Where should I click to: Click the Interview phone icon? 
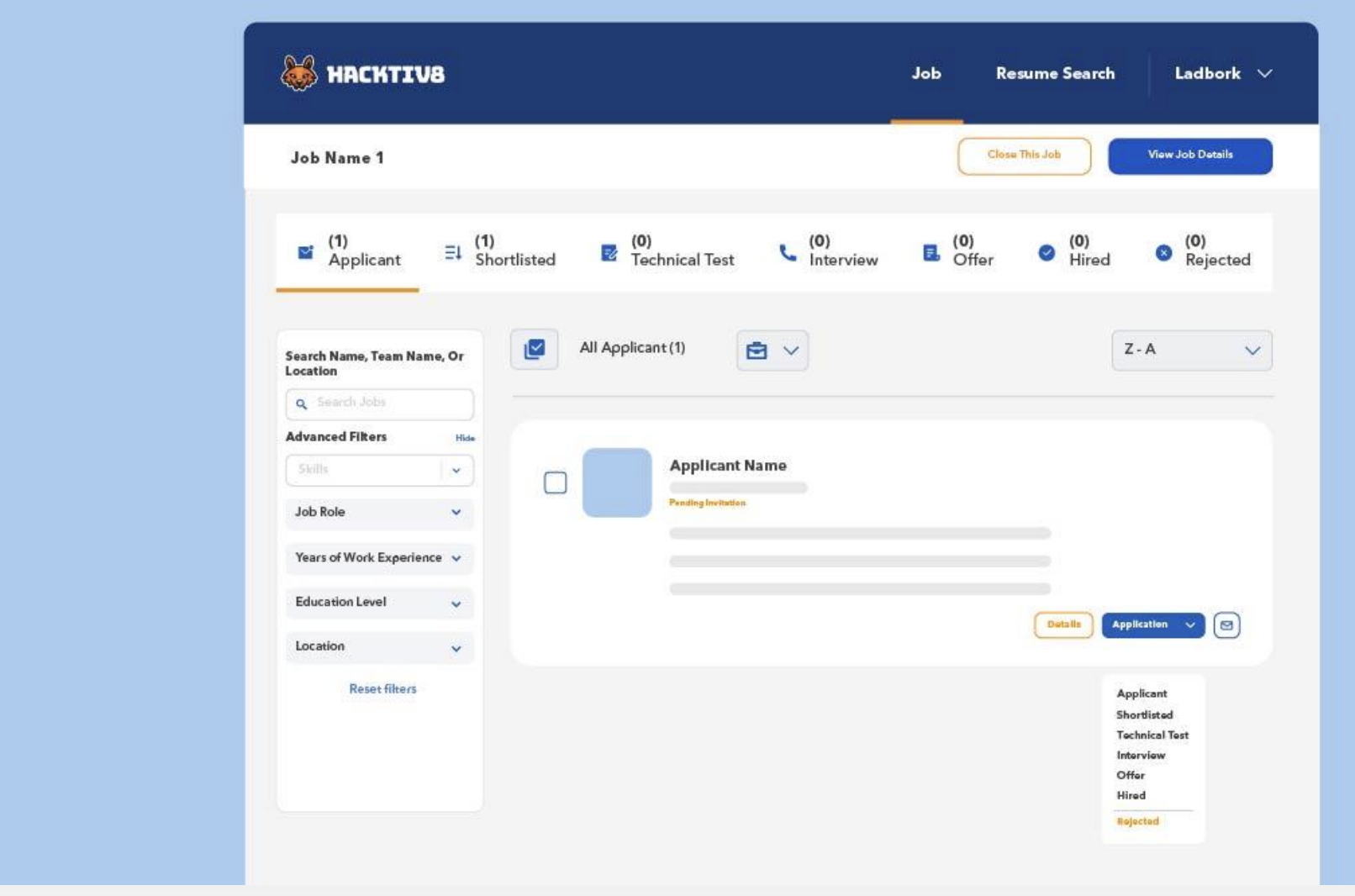788,252
